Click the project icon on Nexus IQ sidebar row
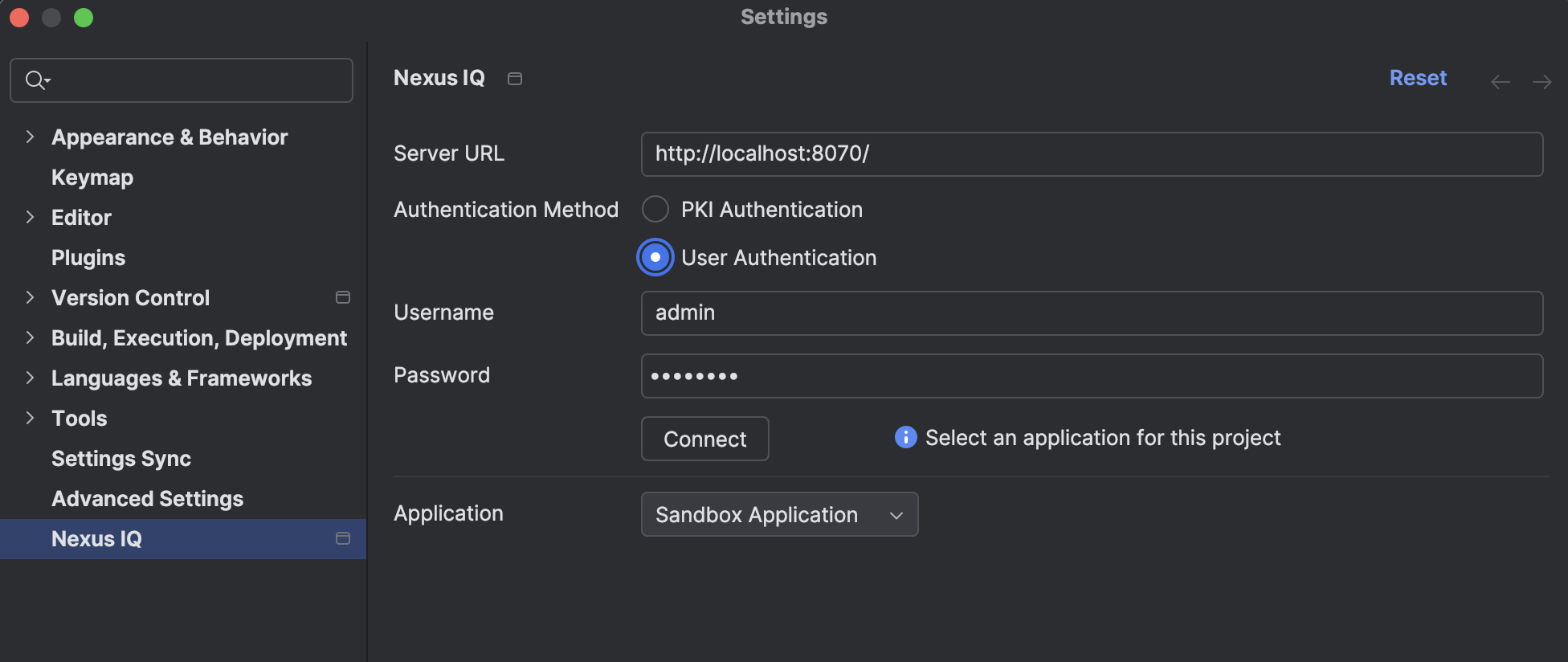 343,538
